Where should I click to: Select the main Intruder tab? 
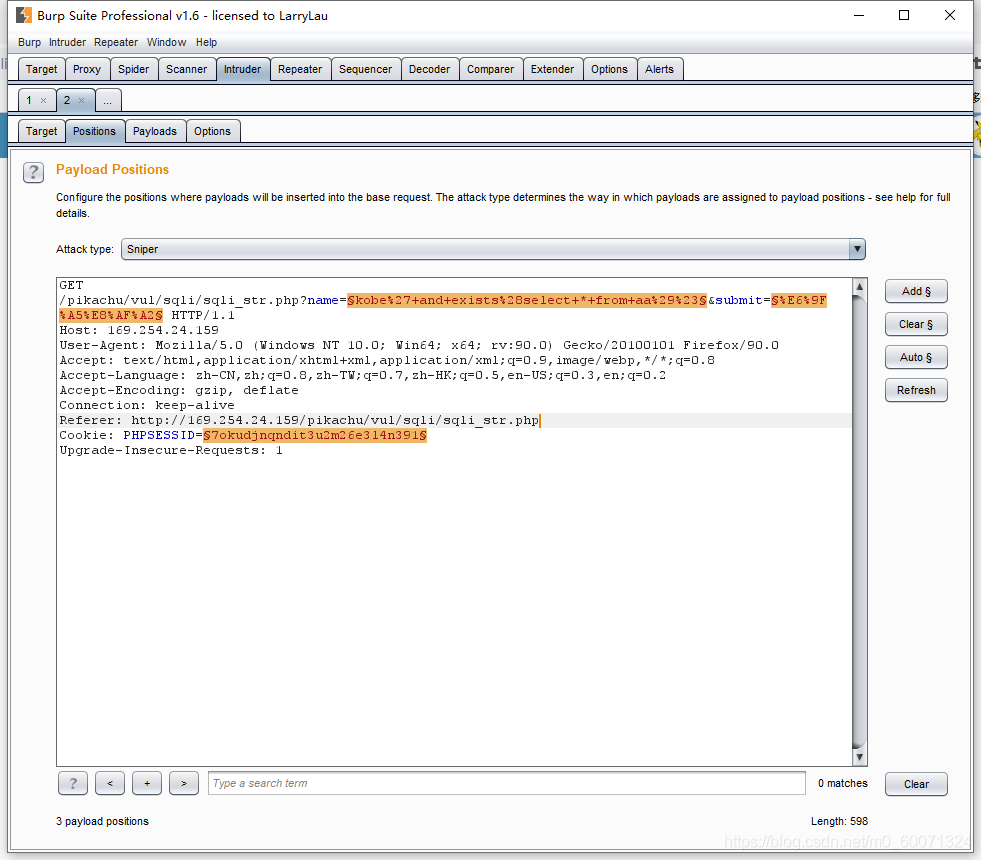[x=243, y=69]
